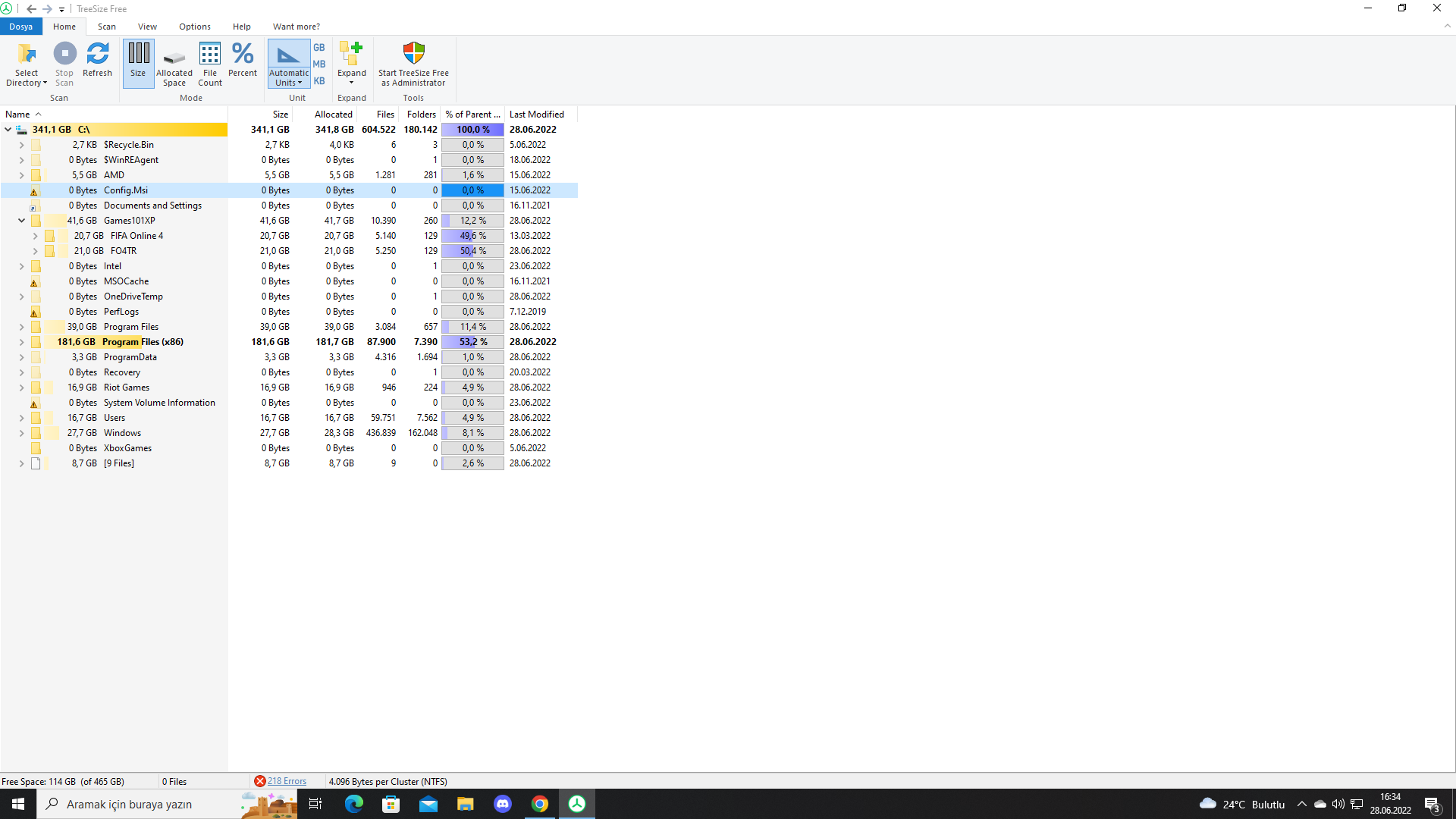The height and width of the screenshot is (819, 1456).
Task: Expand the Windows folder node
Action: (21, 433)
